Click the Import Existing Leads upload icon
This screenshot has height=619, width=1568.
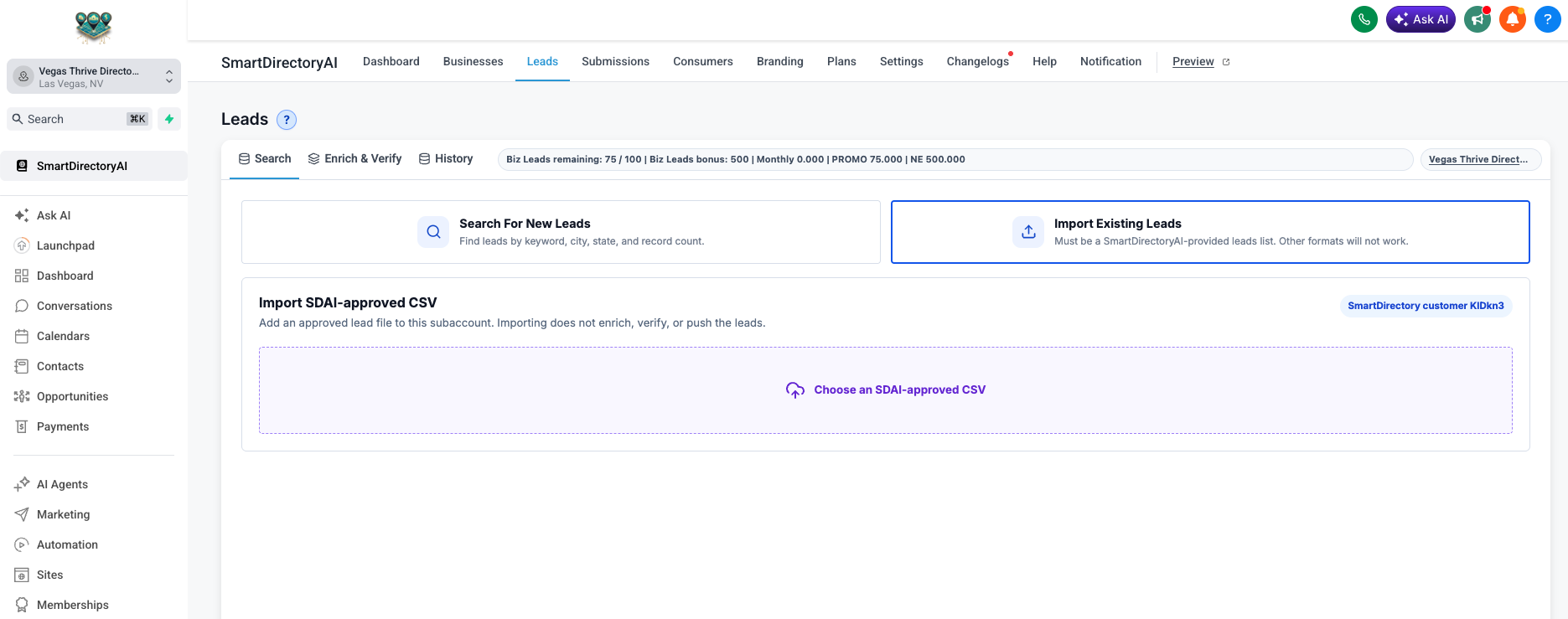(x=1028, y=232)
